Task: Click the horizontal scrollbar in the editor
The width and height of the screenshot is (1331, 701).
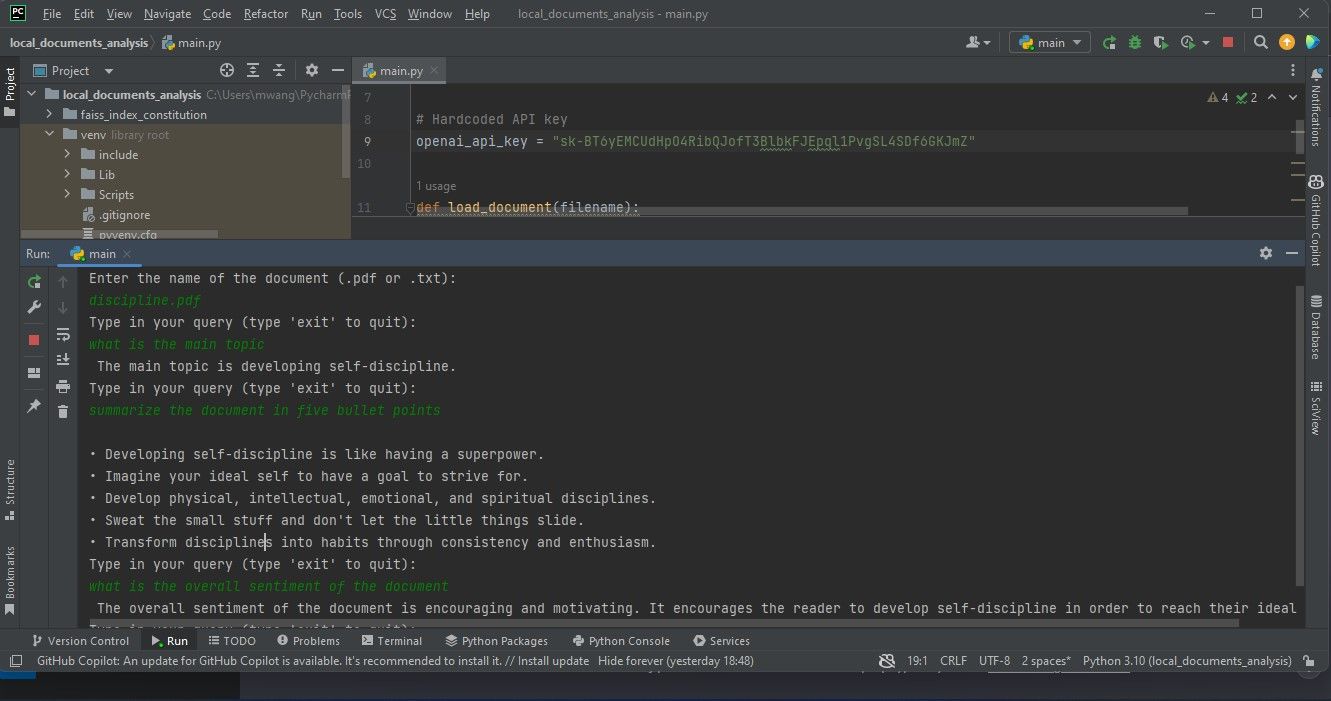Action: 800,211
